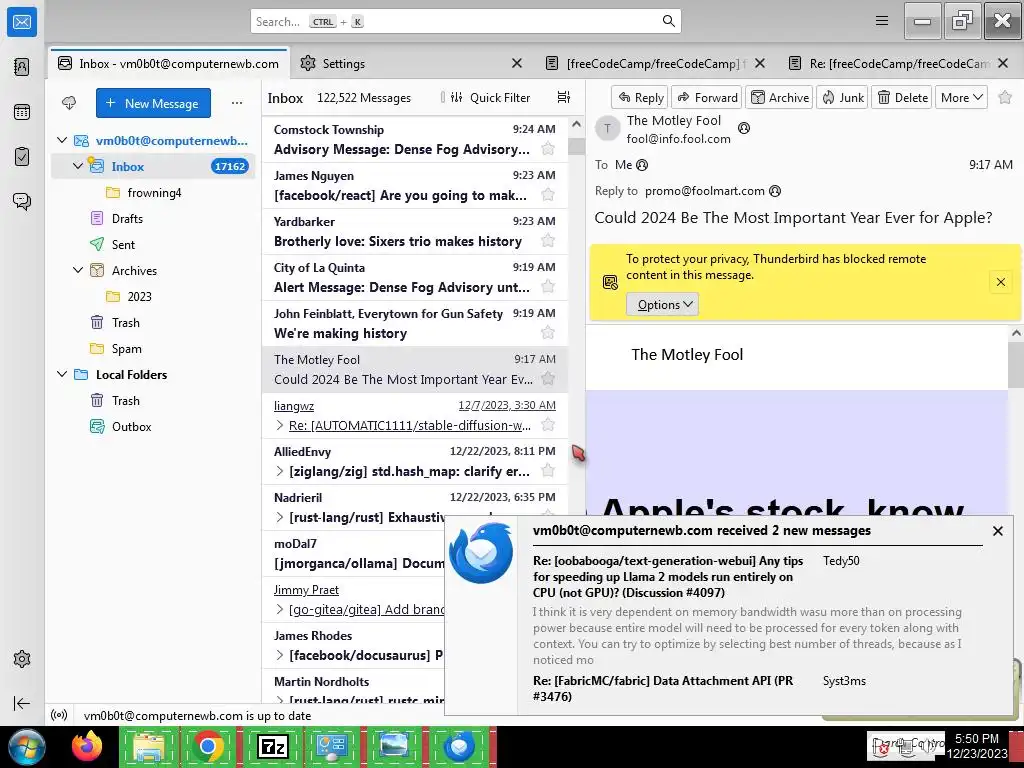Open message list display options

tap(564, 97)
